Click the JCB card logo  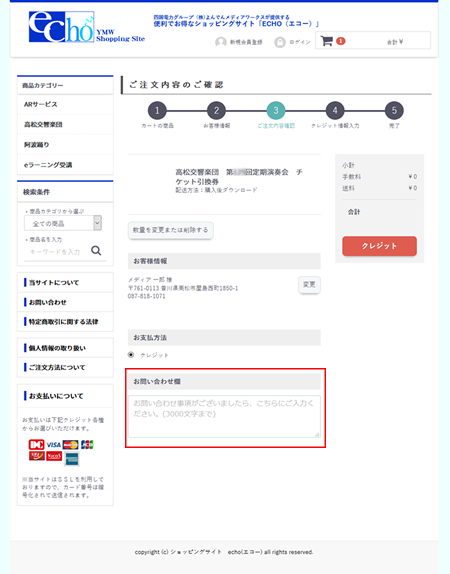[x=87, y=444]
